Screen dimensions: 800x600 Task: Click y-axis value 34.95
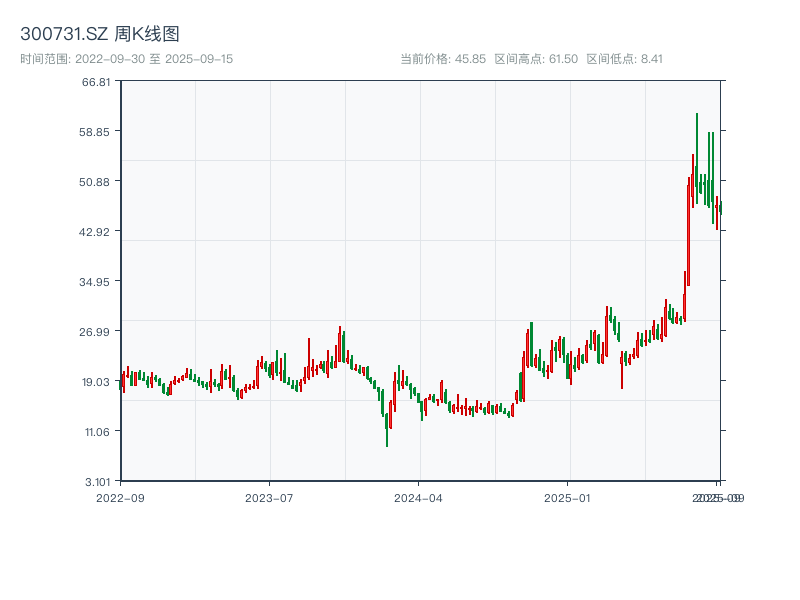click(94, 282)
